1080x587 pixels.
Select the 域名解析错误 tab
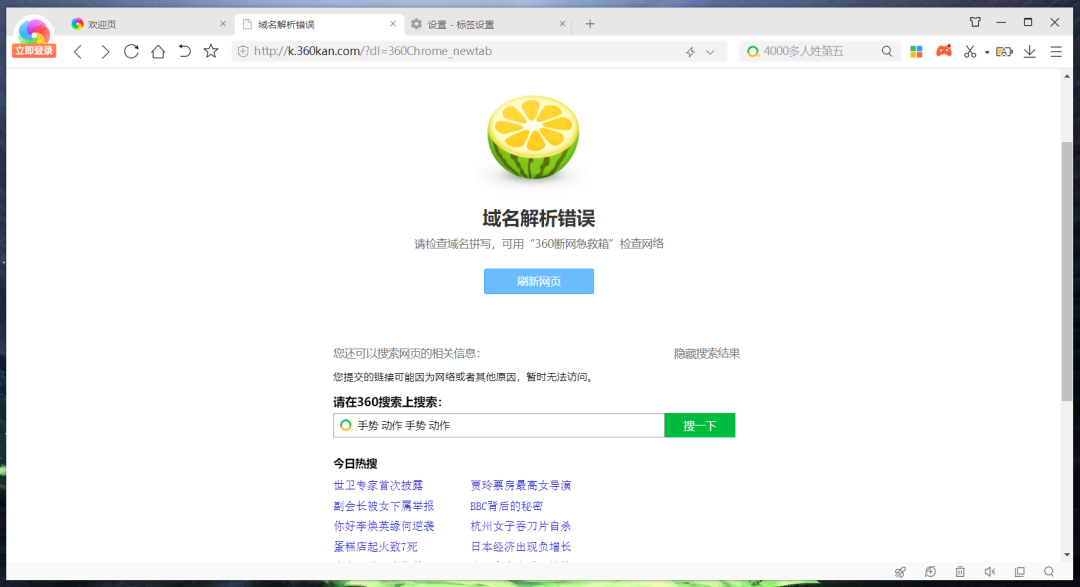coord(317,24)
